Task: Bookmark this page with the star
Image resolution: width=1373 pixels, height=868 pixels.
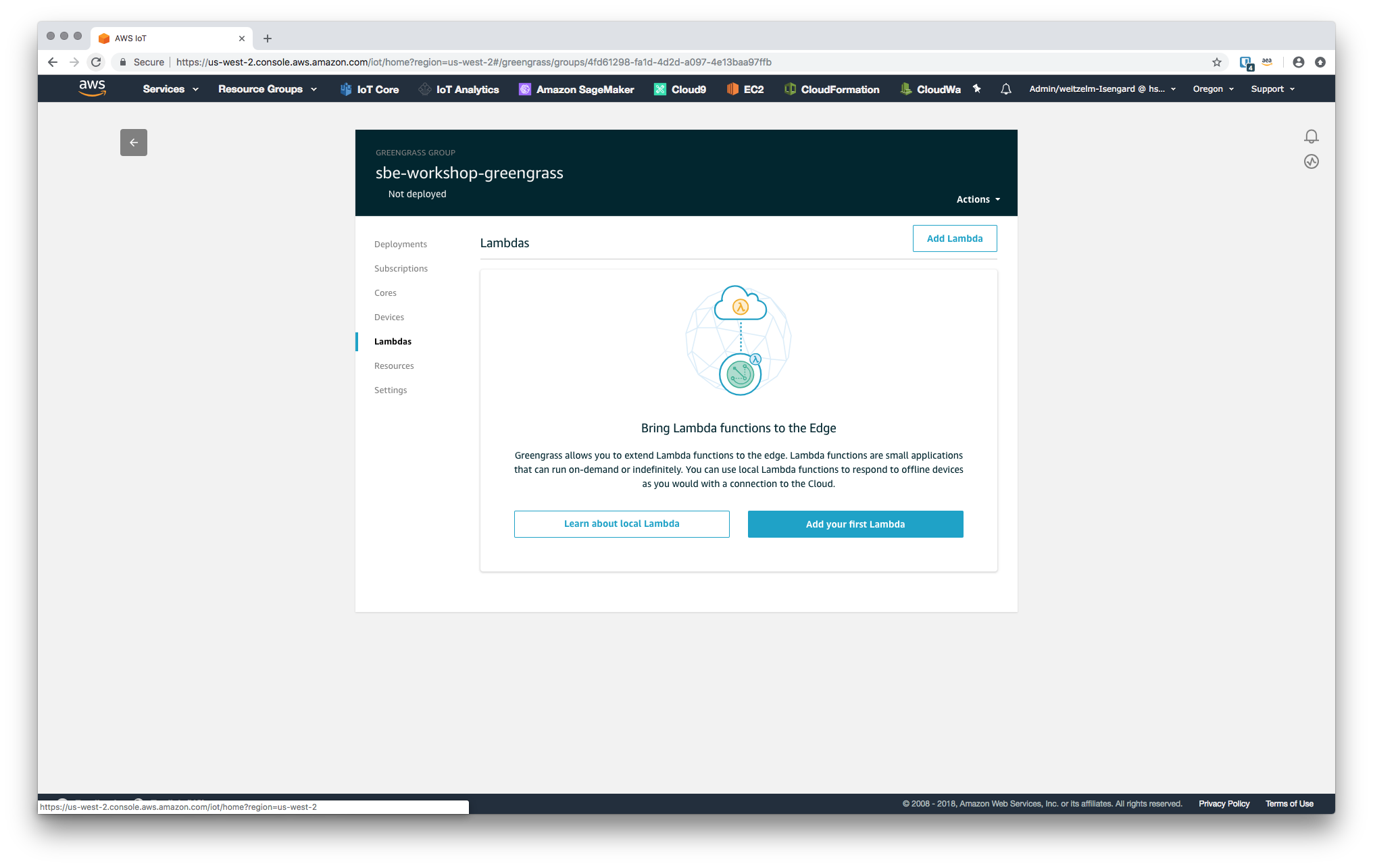Action: coord(1217,62)
